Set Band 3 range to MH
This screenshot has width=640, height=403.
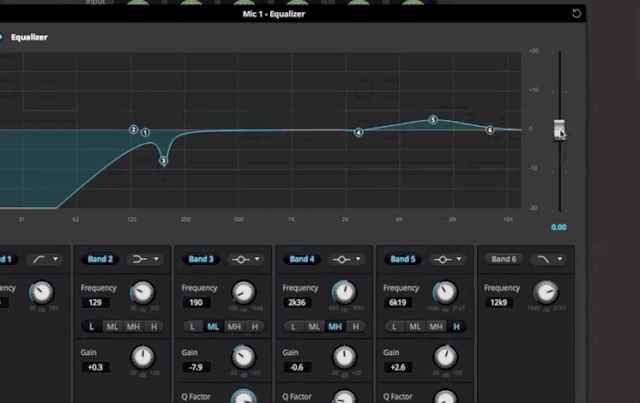234,327
